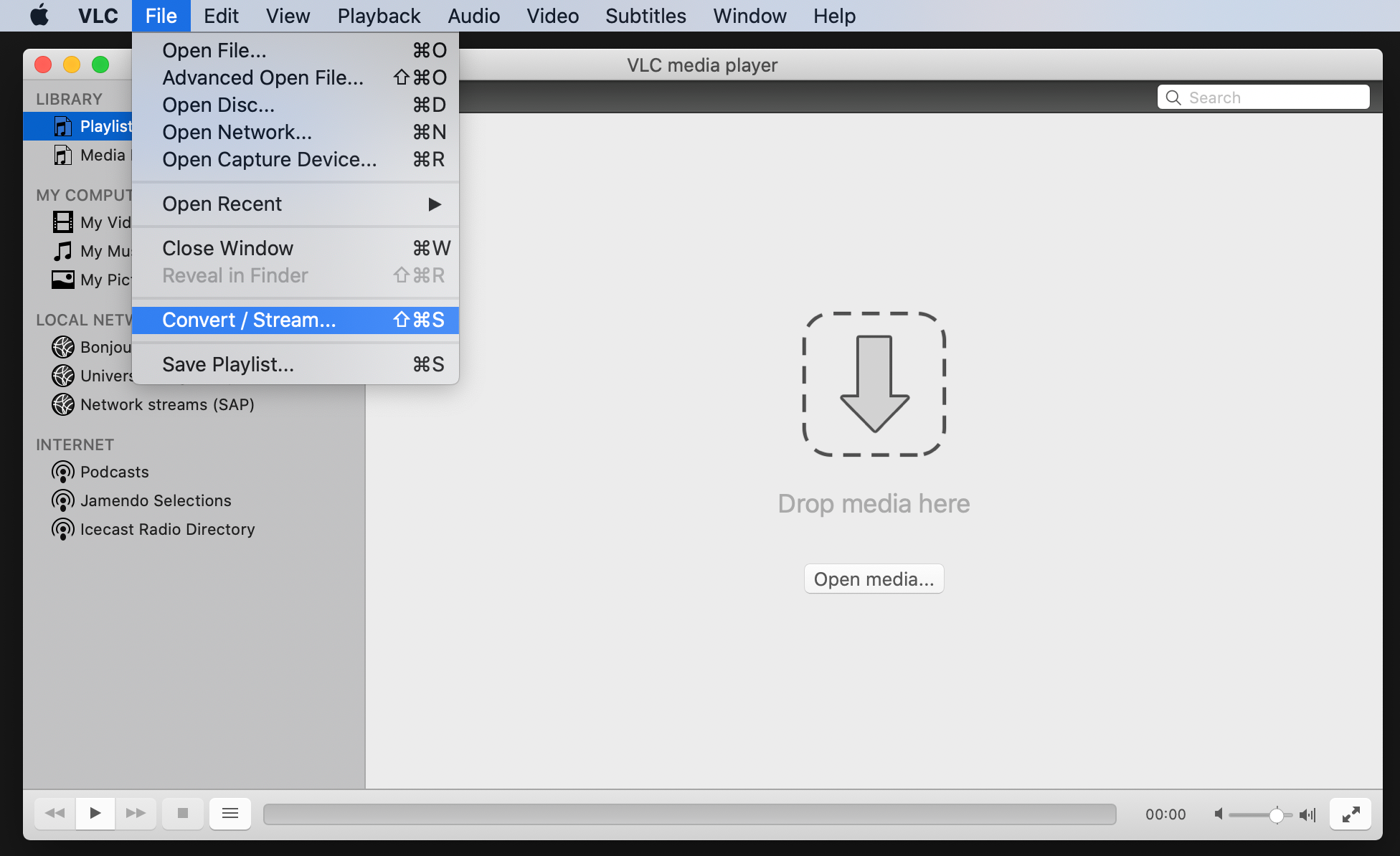The height and width of the screenshot is (856, 1400).
Task: Choose Close Window menu entry
Action: pos(295,248)
